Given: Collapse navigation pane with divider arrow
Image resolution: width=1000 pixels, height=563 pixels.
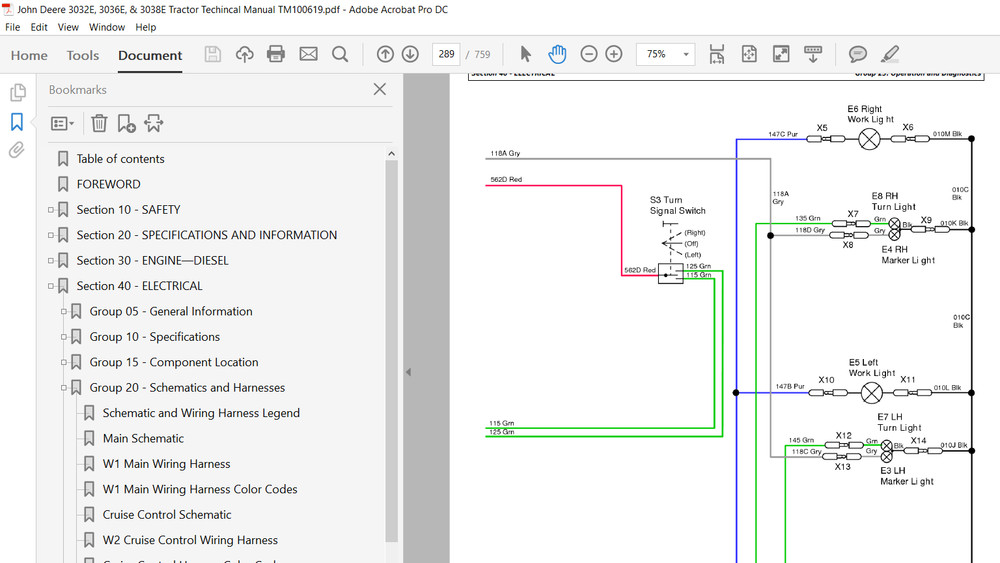Looking at the screenshot, I should click(x=408, y=372).
